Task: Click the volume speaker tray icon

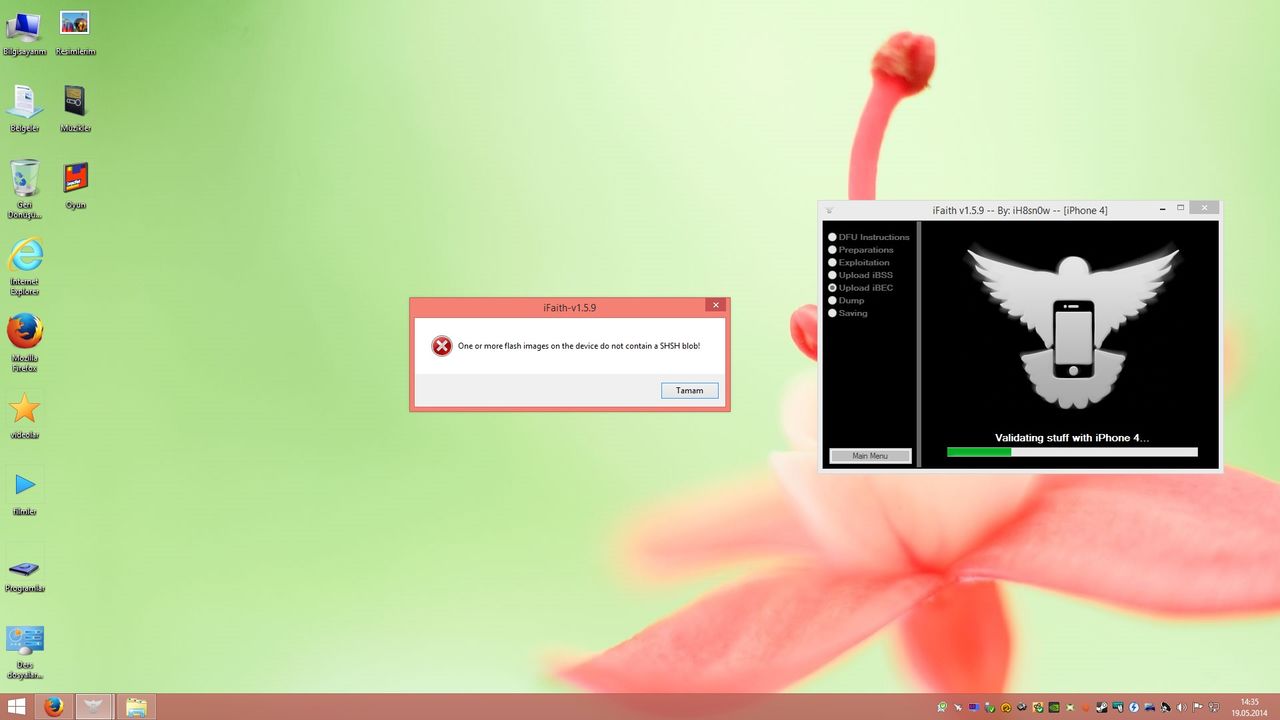Action: tap(1182, 707)
